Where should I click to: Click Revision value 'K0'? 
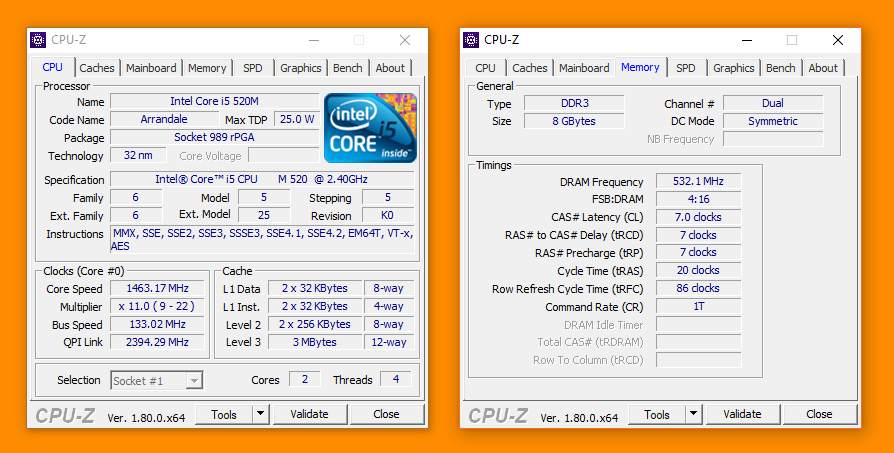point(388,215)
